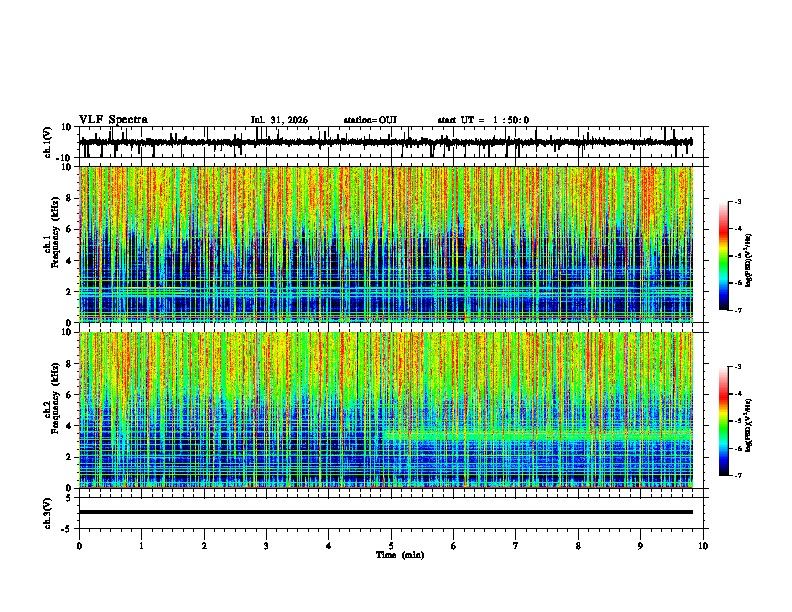Click the "start UT = 1:50:0" label
Image resolution: width=792 pixels, height=612 pixels.
point(483,120)
